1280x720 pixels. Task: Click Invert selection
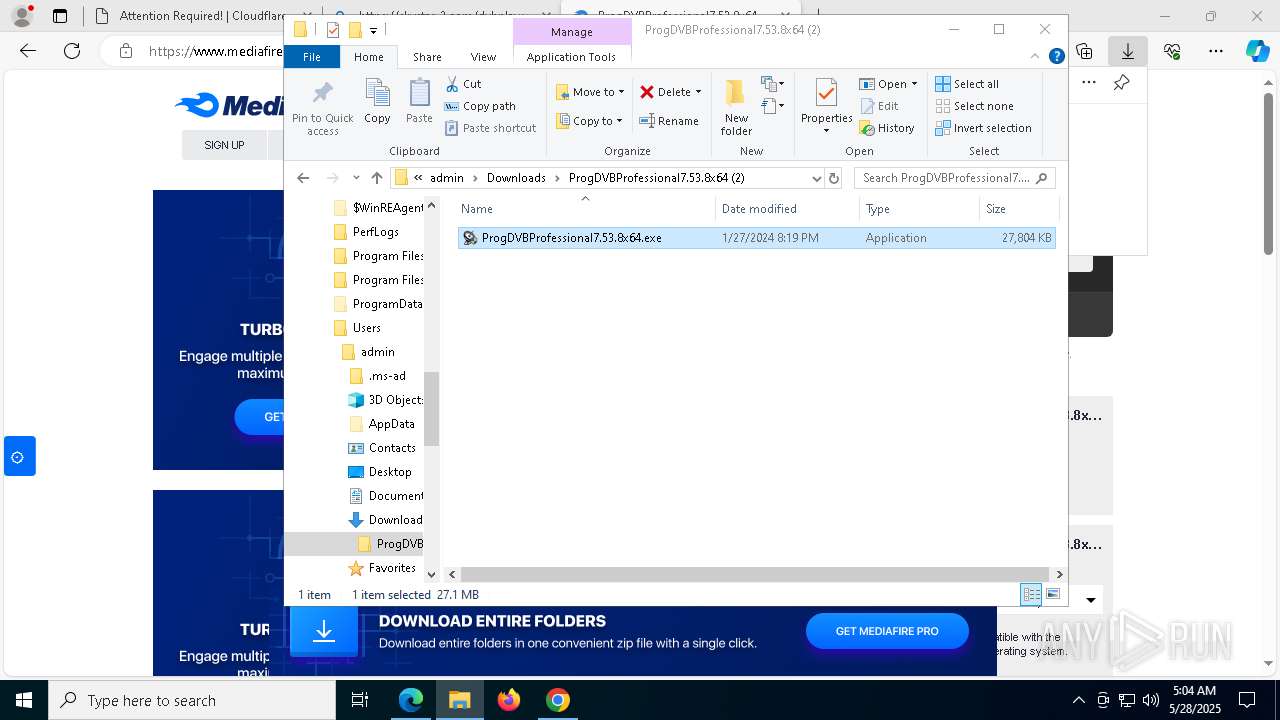(983, 128)
